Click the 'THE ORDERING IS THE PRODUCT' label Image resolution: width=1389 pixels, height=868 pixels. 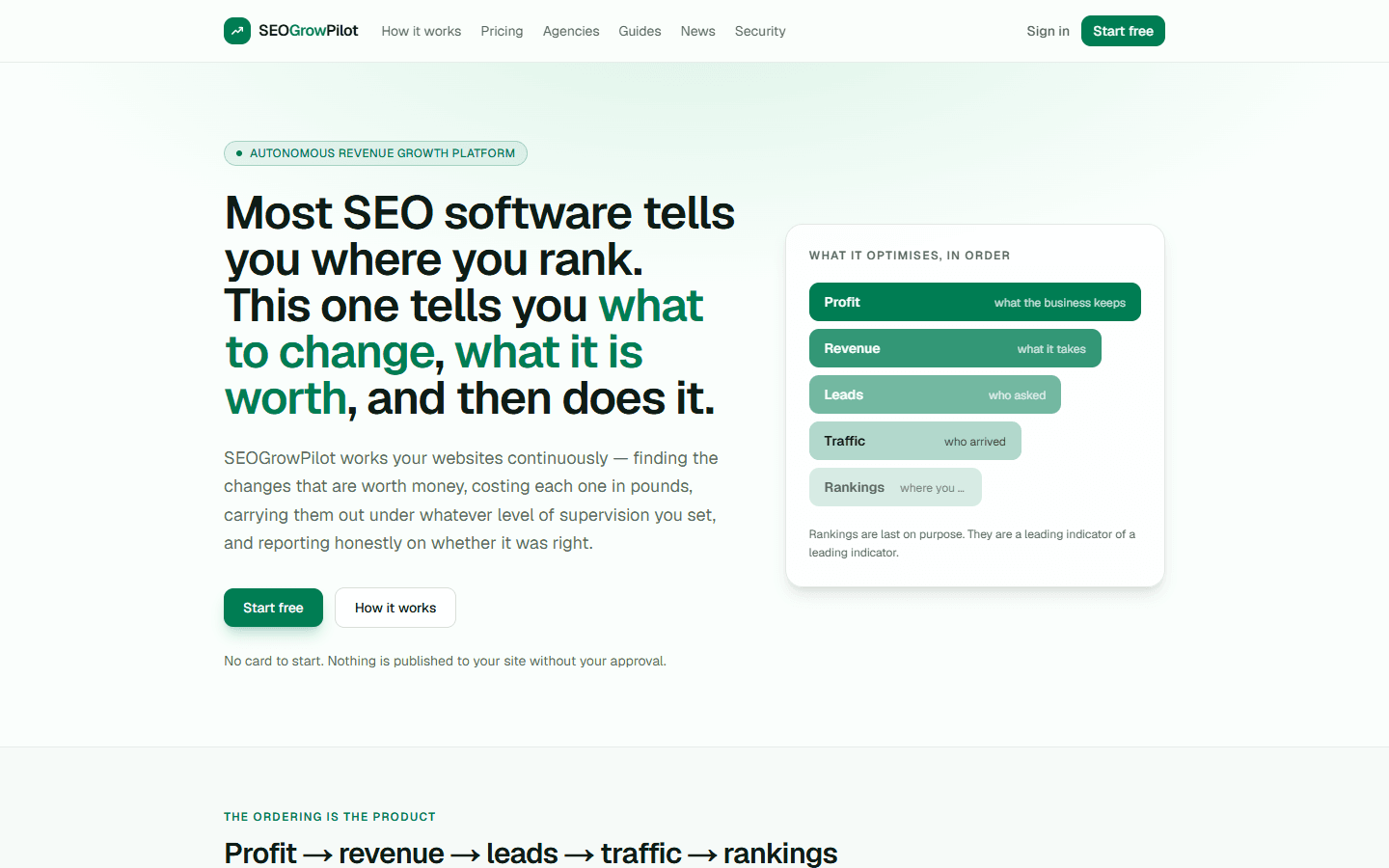[330, 817]
